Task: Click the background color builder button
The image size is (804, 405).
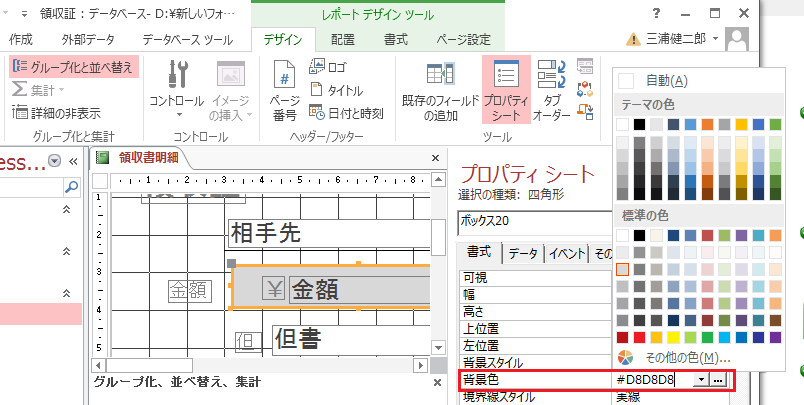Action: coord(719,380)
